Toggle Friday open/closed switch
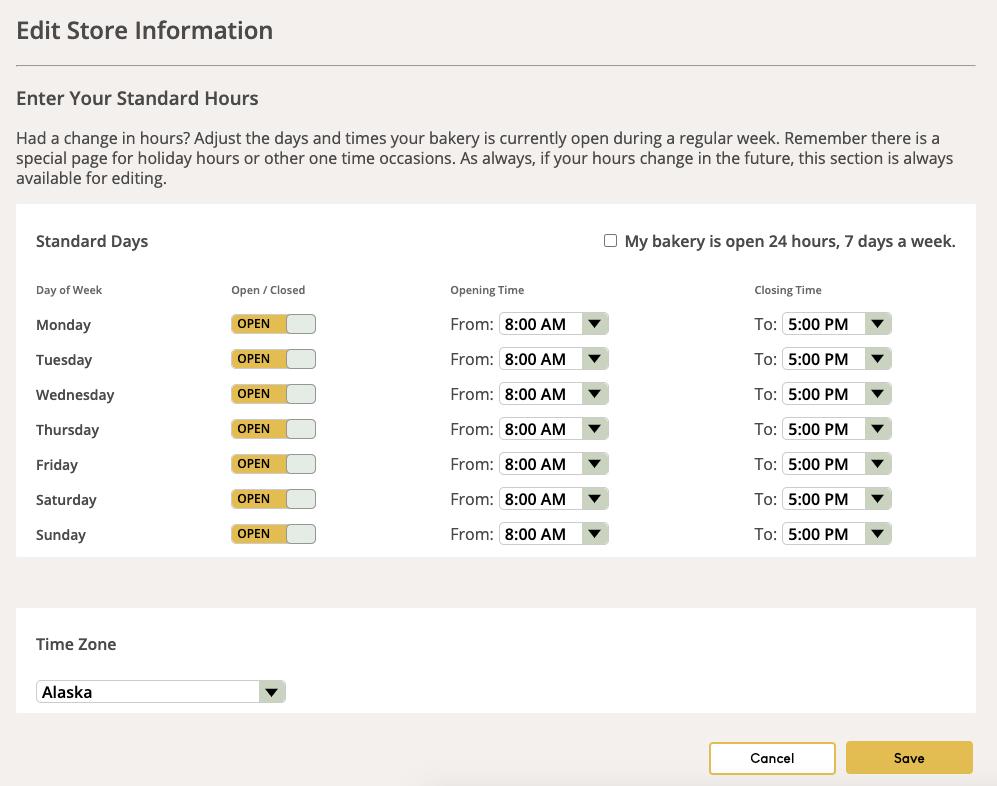 coord(273,464)
